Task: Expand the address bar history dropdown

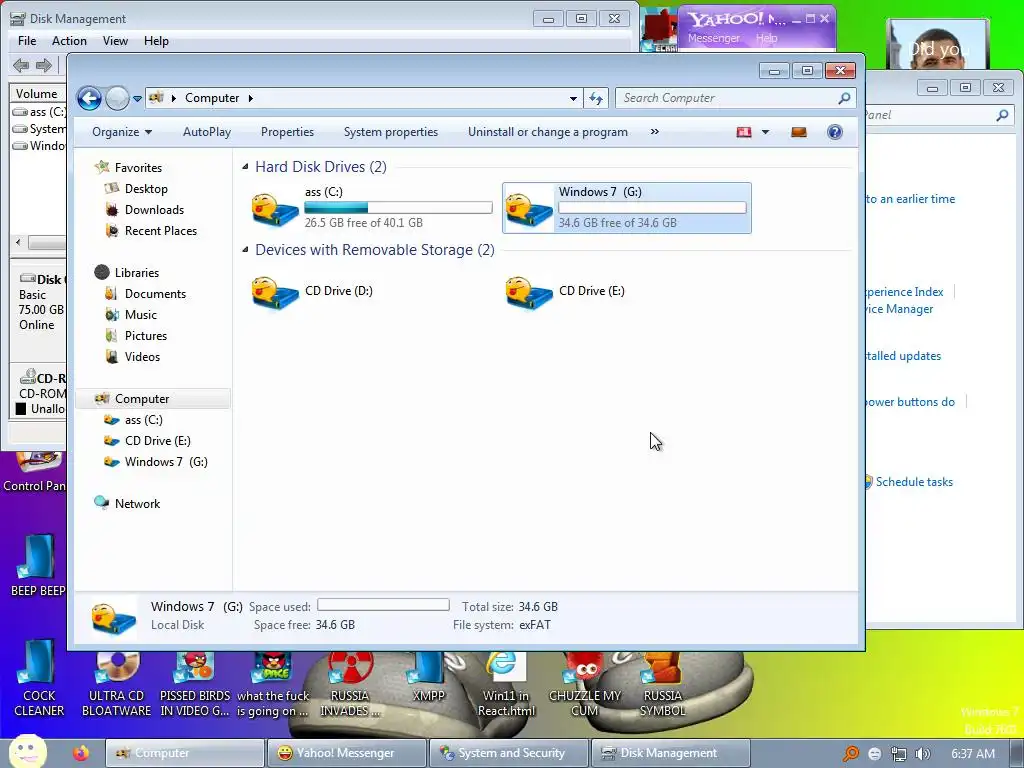Action: tap(573, 99)
